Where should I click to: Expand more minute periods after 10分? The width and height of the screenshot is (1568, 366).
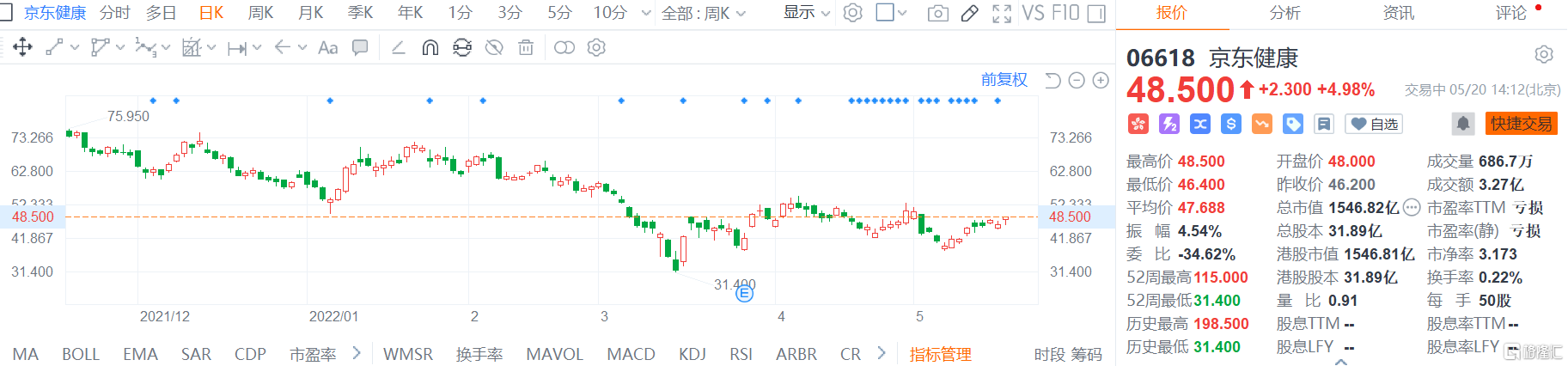646,13
